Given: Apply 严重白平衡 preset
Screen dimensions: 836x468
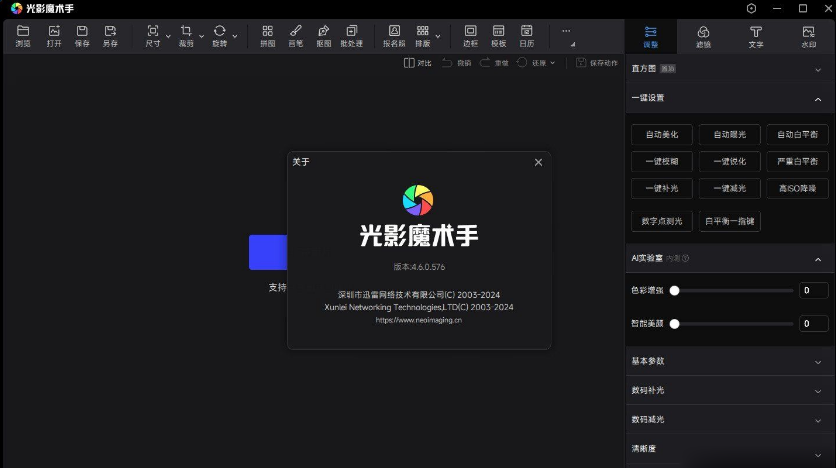Looking at the screenshot, I should coord(797,161).
